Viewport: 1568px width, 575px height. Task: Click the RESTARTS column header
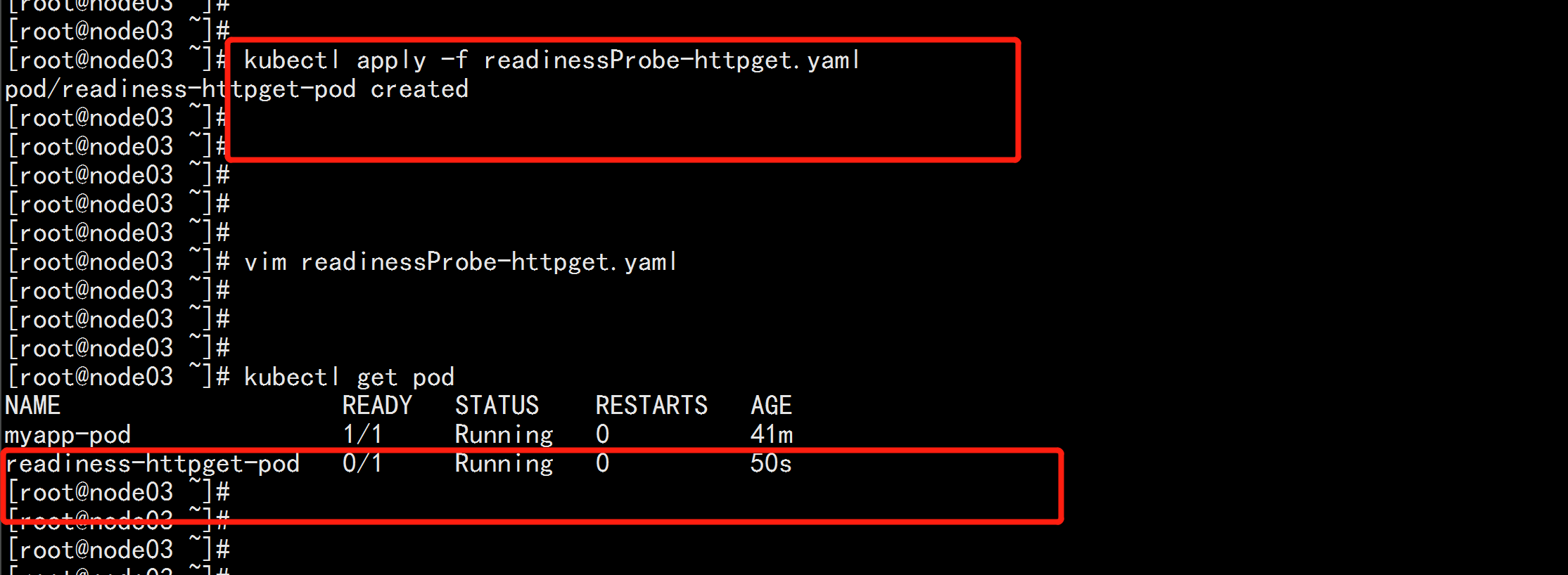pos(651,406)
